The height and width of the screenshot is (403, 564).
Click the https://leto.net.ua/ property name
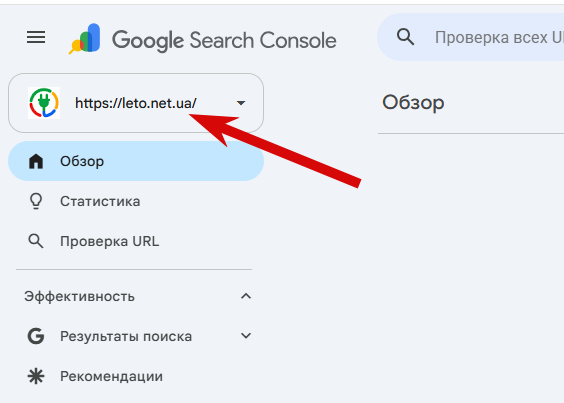click(136, 103)
